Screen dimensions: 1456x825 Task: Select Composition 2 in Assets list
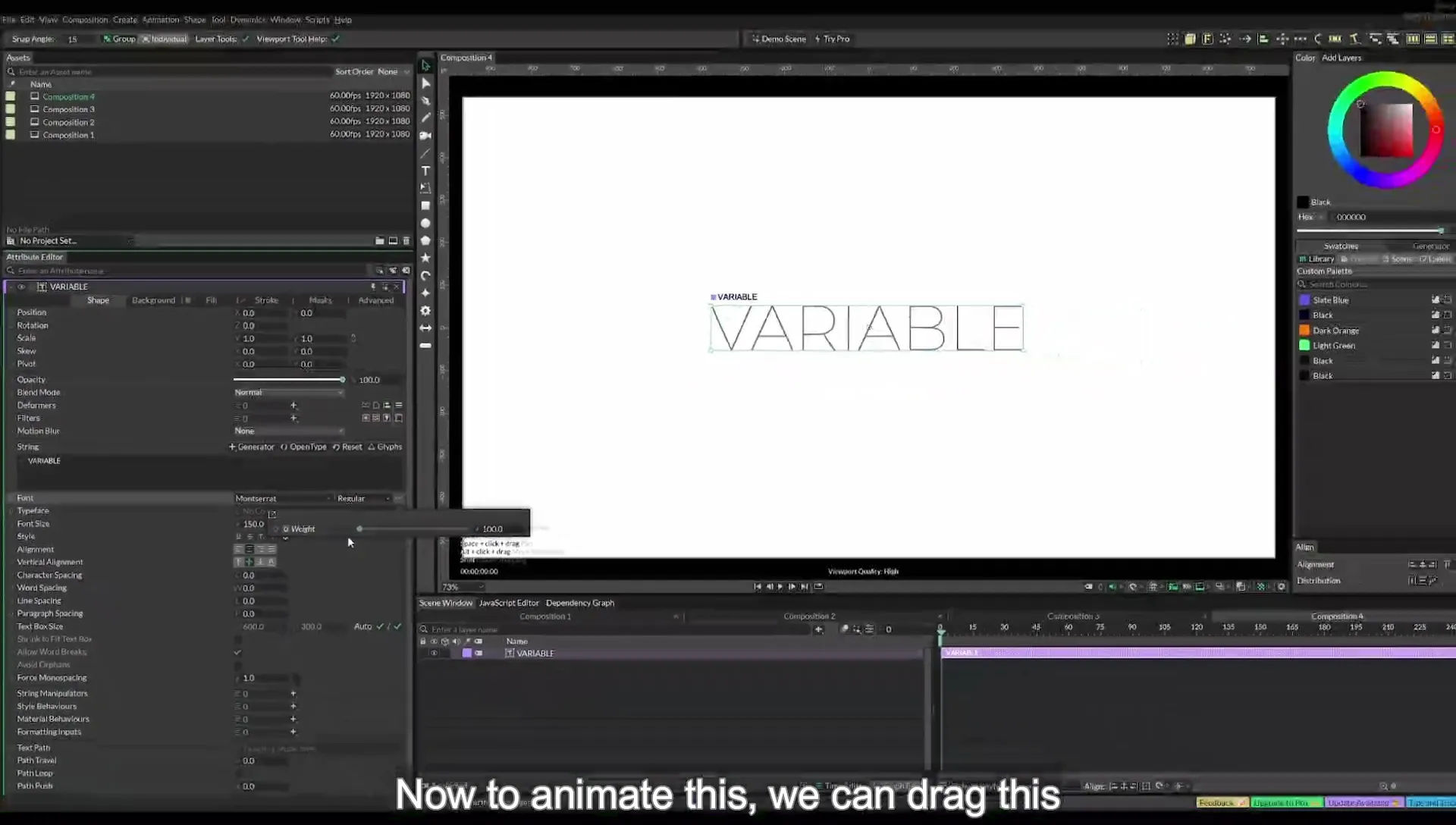click(68, 123)
